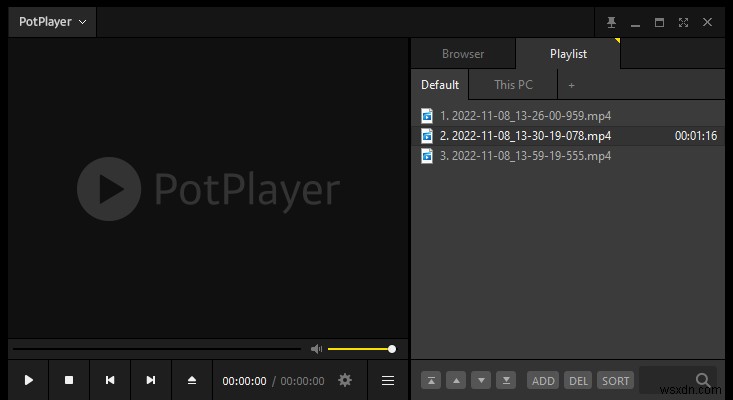Click the 00:01:16 duration of item 2
Image resolution: width=733 pixels, height=400 pixels.
tap(696, 136)
